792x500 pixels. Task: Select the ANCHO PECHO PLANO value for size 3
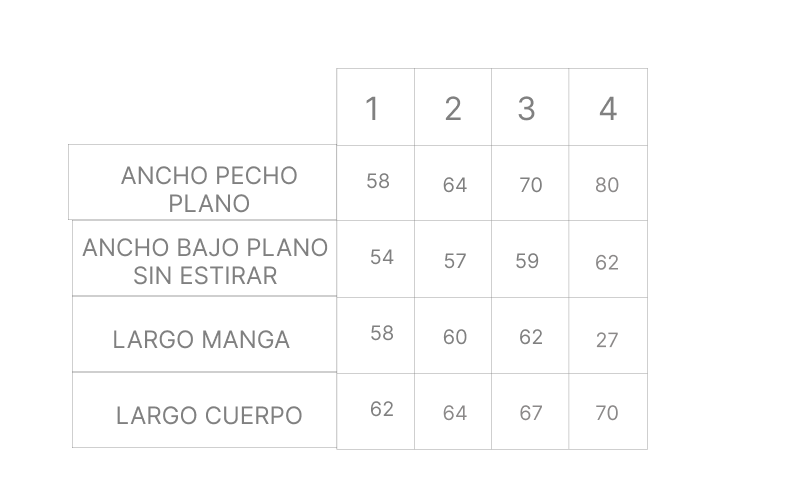point(531,185)
